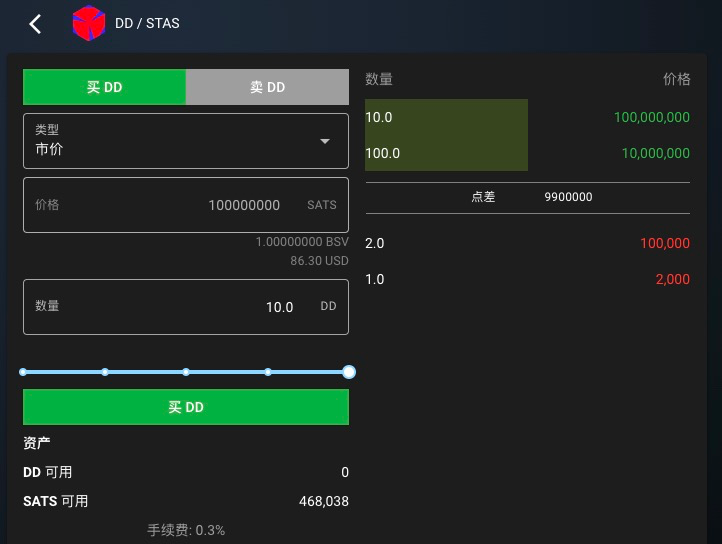Select the 10,000,000 green price order
722x544 pixels.
[x=527, y=153]
